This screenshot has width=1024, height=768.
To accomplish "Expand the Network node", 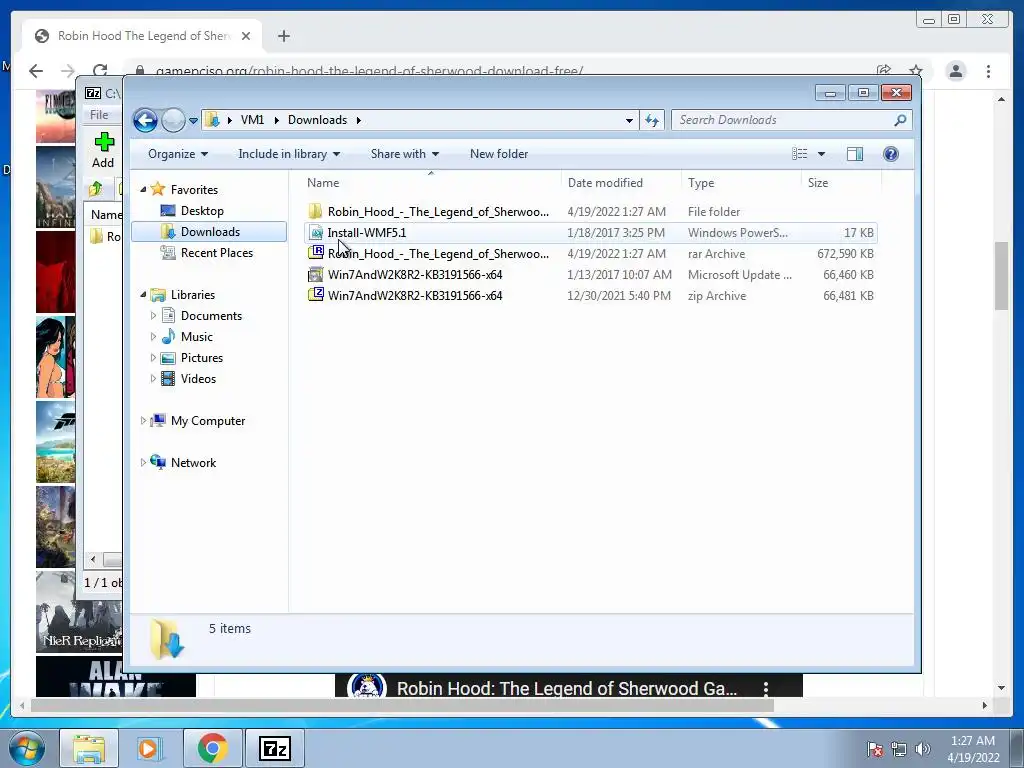I will pyautogui.click(x=143, y=462).
